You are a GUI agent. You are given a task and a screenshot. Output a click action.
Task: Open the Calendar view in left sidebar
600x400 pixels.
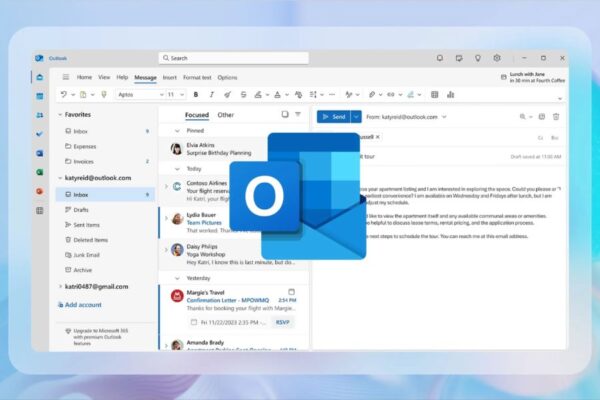pos(40,96)
